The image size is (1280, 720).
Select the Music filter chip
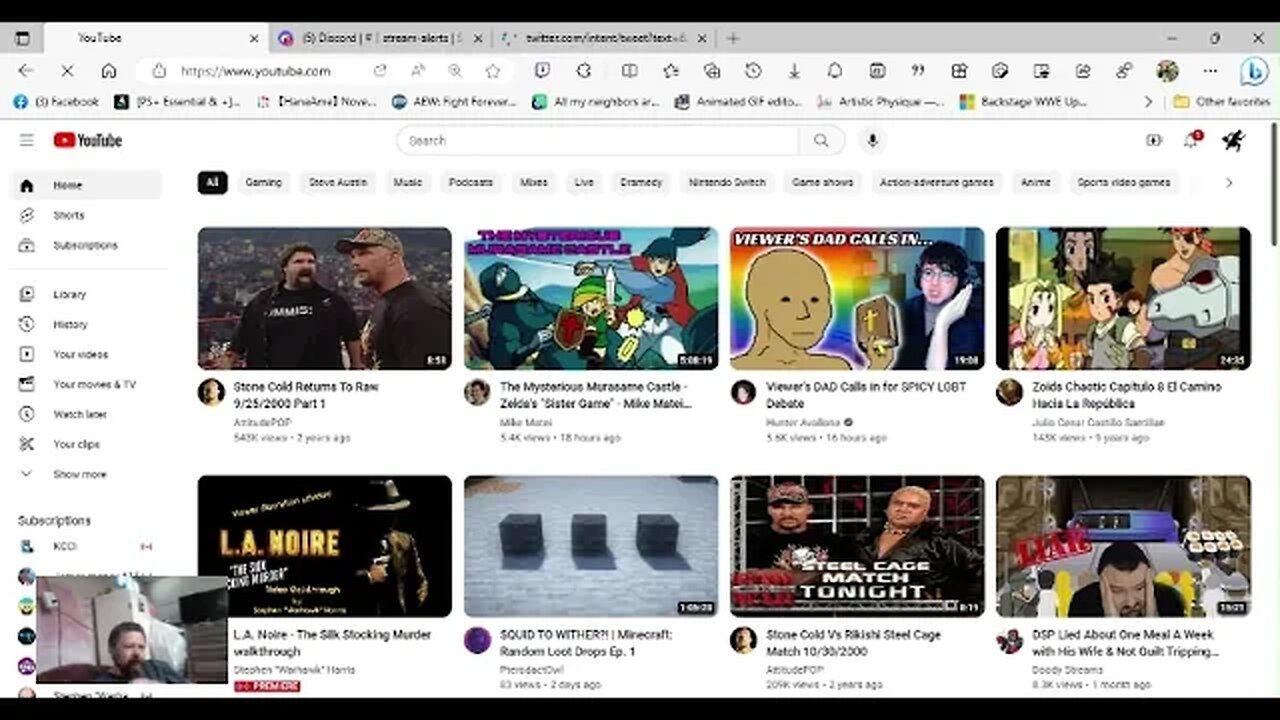(408, 182)
